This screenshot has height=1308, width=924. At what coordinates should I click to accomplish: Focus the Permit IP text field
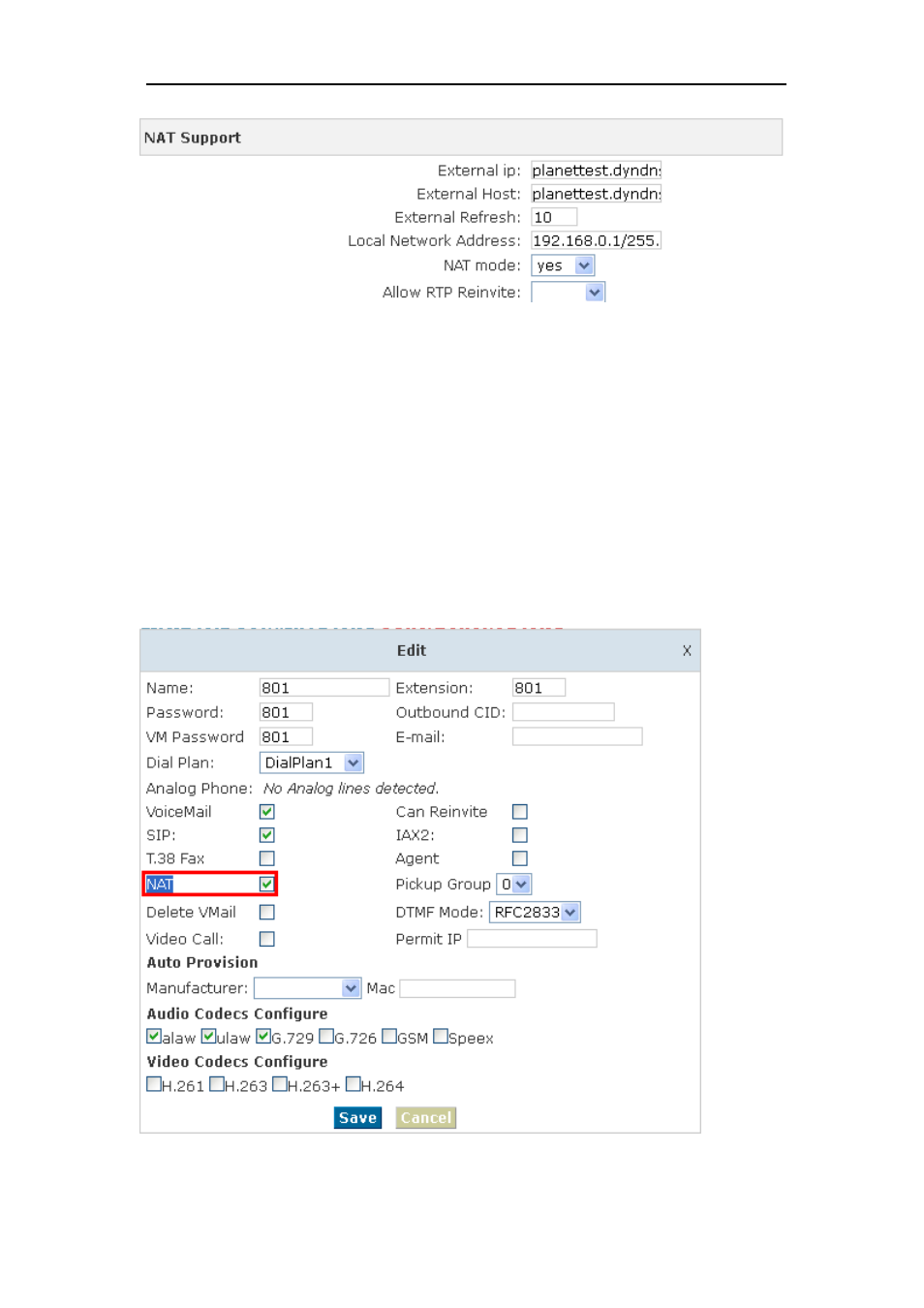[x=532, y=939]
